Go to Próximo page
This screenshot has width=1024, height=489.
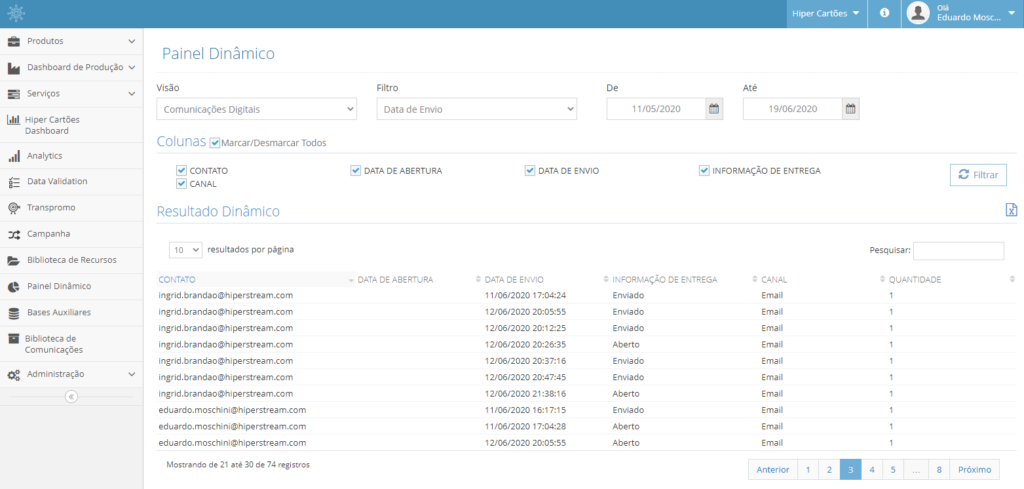pyautogui.click(x=974, y=469)
